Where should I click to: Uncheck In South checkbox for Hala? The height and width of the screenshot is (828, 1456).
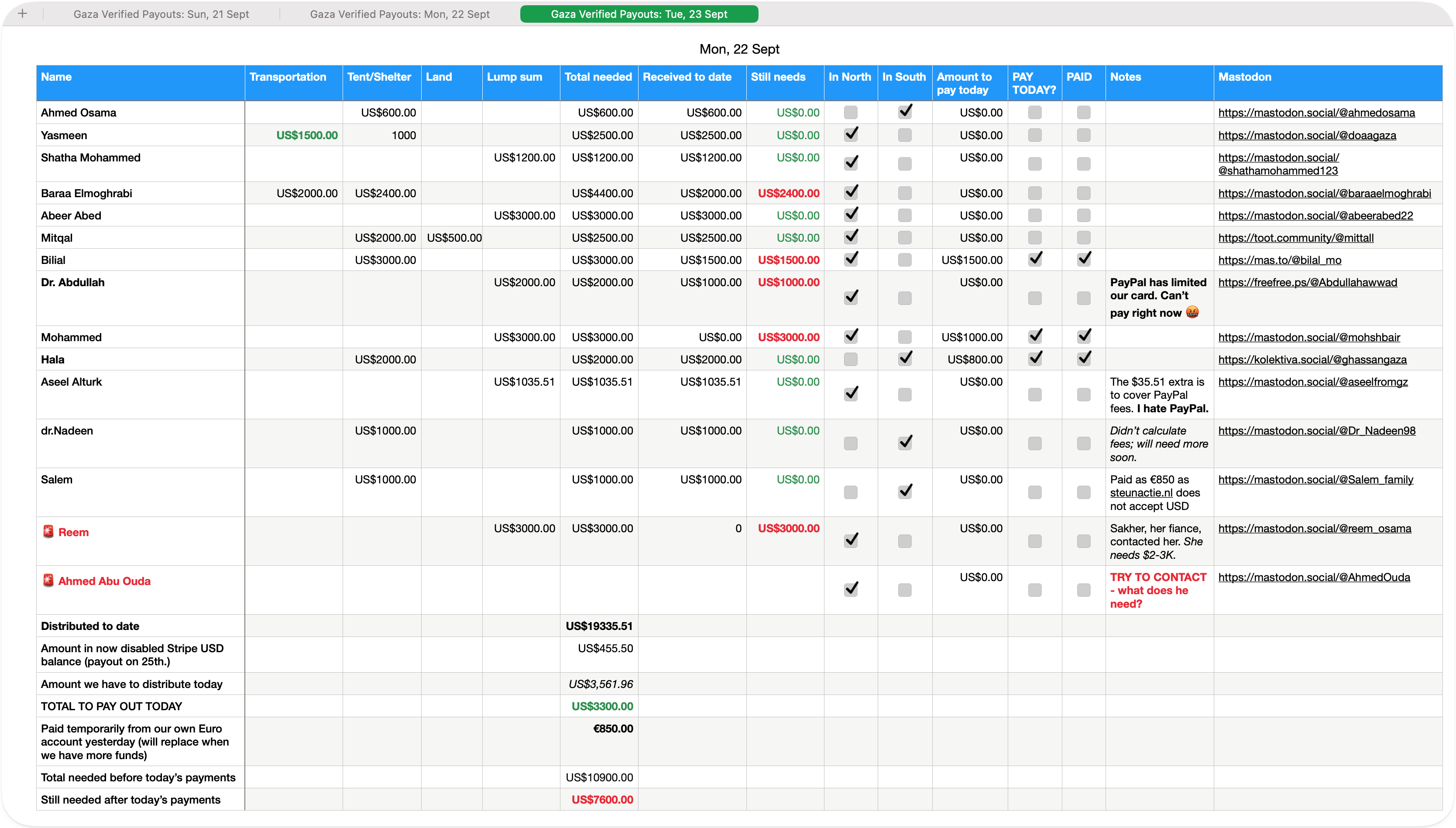pyautogui.click(x=904, y=359)
